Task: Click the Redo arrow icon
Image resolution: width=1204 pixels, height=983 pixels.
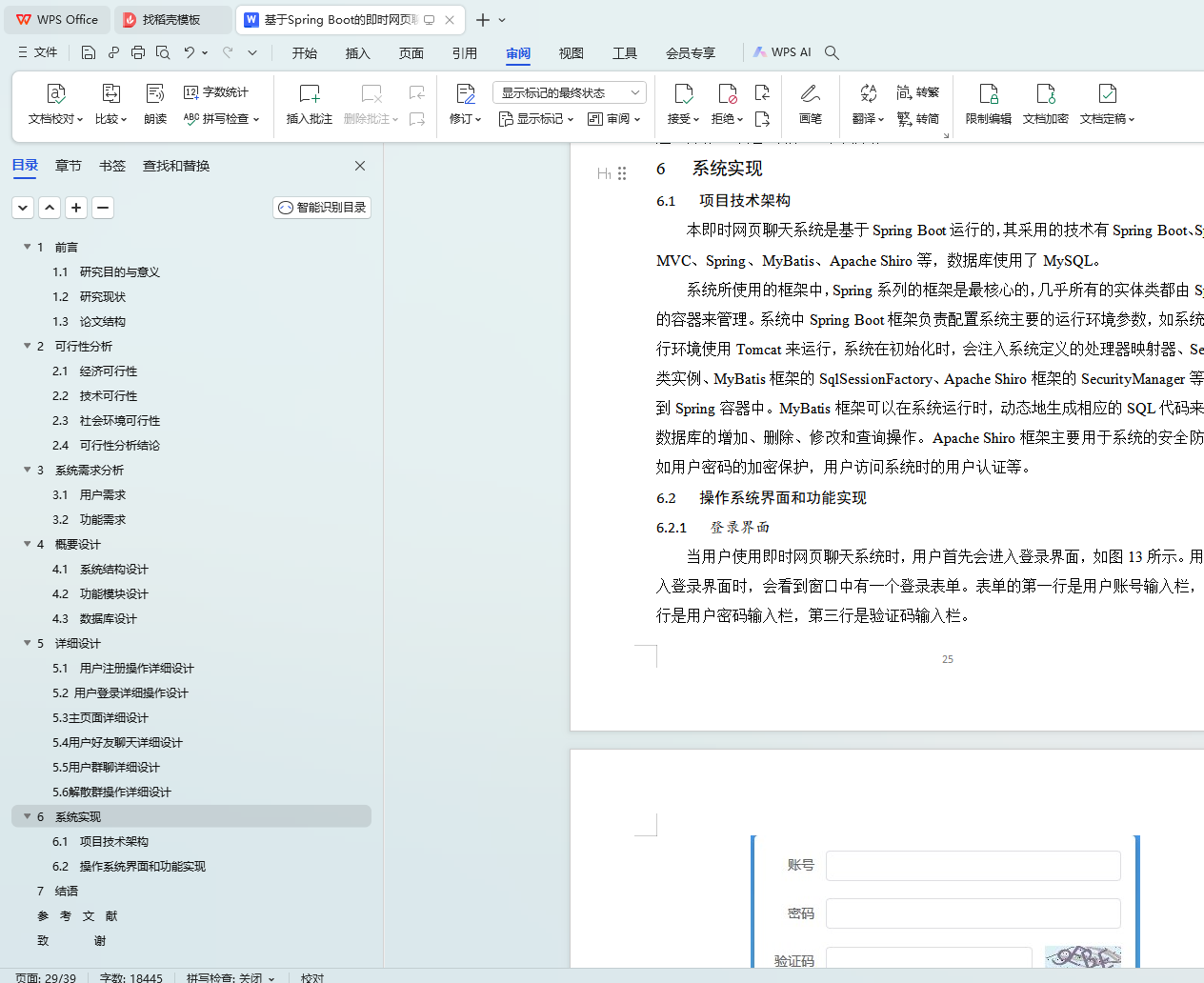Action: pyautogui.click(x=228, y=52)
